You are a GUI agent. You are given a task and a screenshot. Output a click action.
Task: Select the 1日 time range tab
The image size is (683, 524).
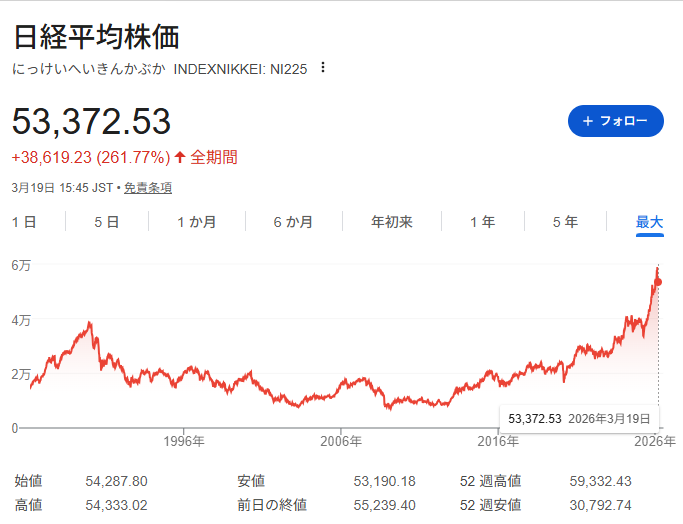point(24,222)
